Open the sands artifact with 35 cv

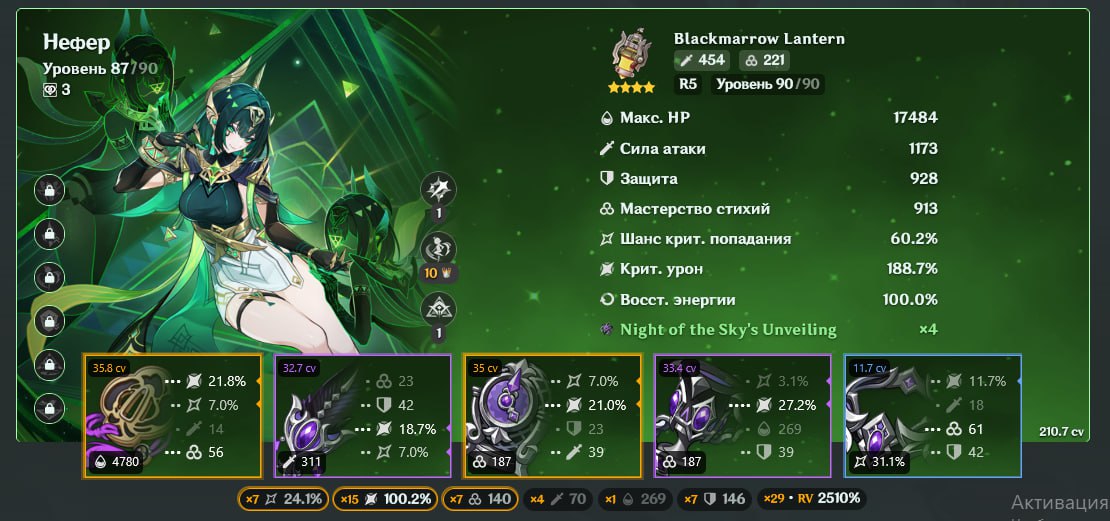(552, 416)
